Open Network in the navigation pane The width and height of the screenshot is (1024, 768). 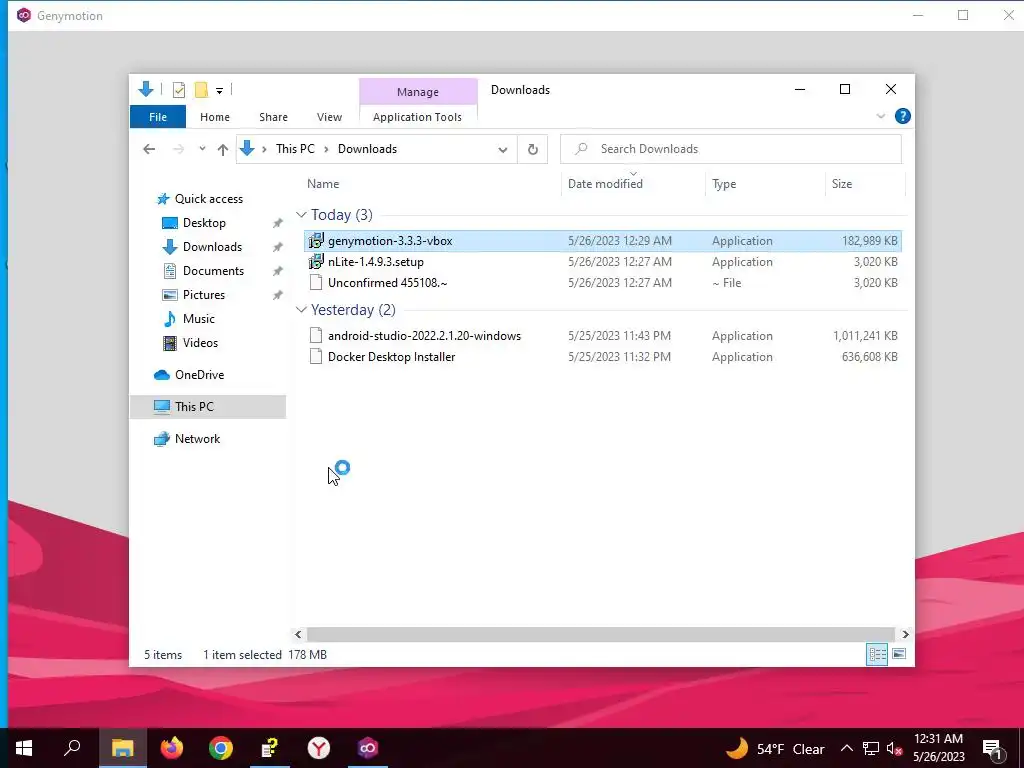coord(197,439)
